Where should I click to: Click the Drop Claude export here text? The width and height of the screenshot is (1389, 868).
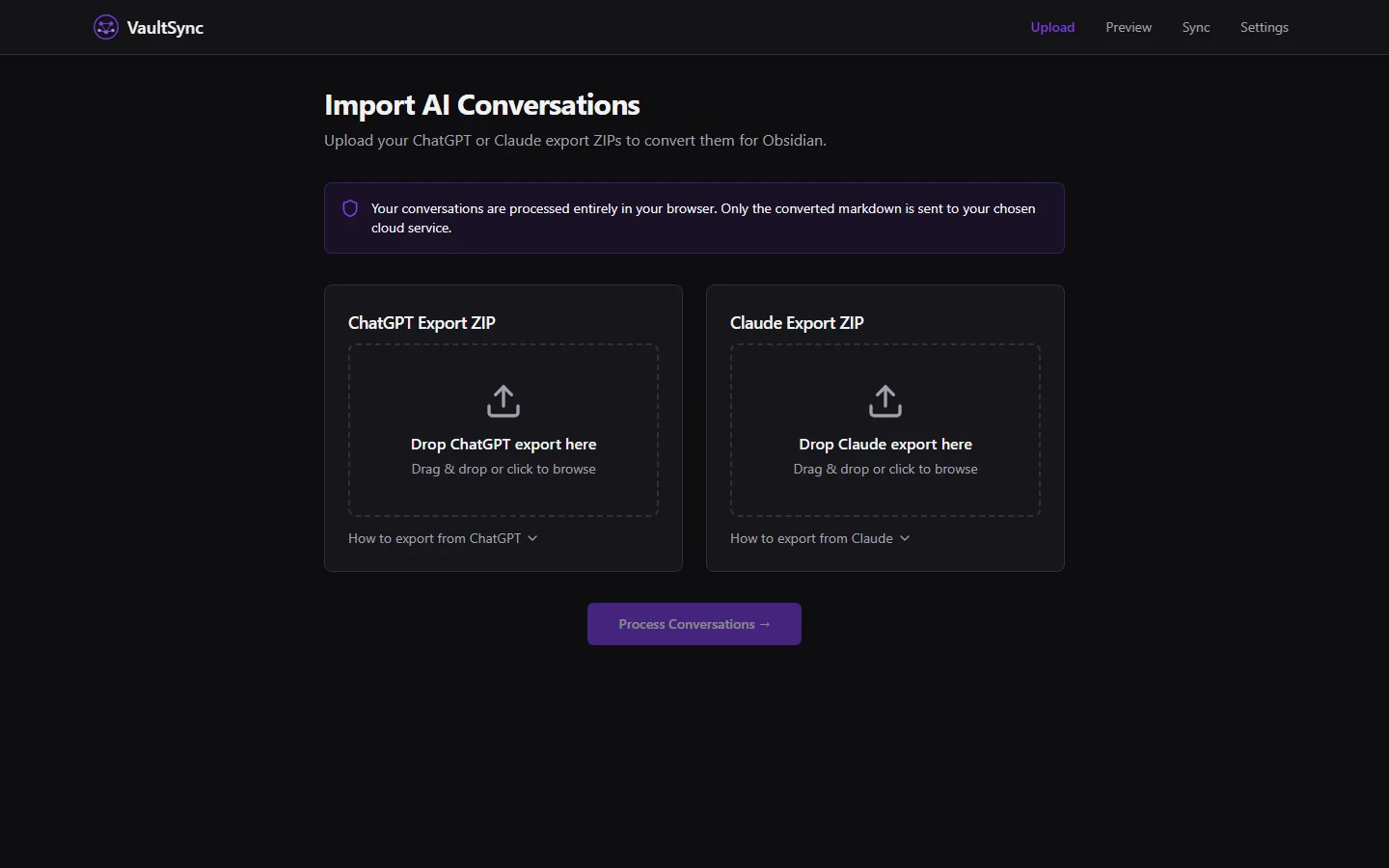click(x=885, y=445)
